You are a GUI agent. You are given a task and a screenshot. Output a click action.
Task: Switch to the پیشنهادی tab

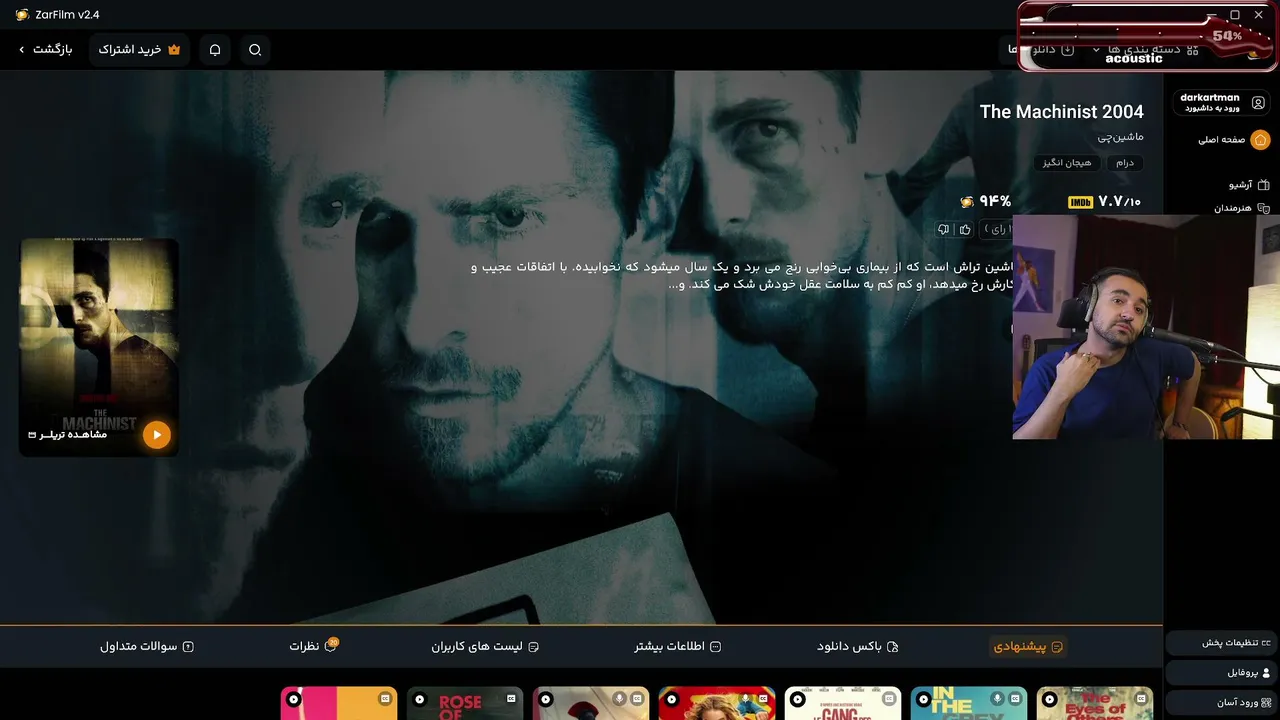click(x=1028, y=647)
